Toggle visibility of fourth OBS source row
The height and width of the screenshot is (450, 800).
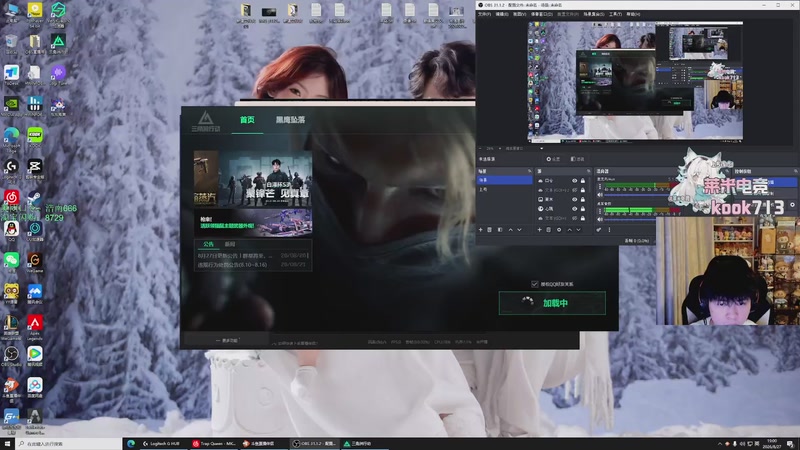[x=574, y=209]
